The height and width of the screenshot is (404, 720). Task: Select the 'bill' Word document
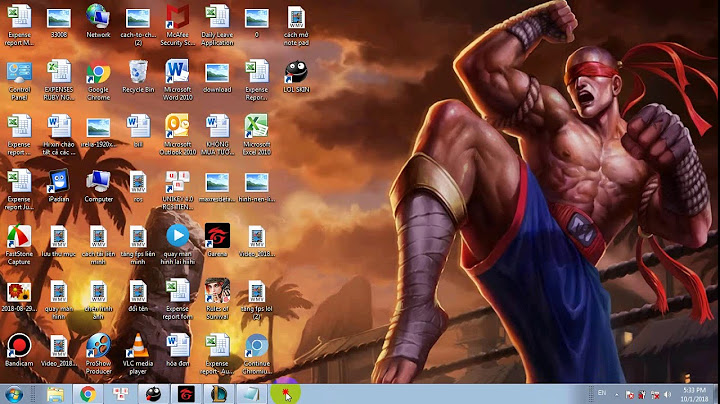(x=138, y=131)
